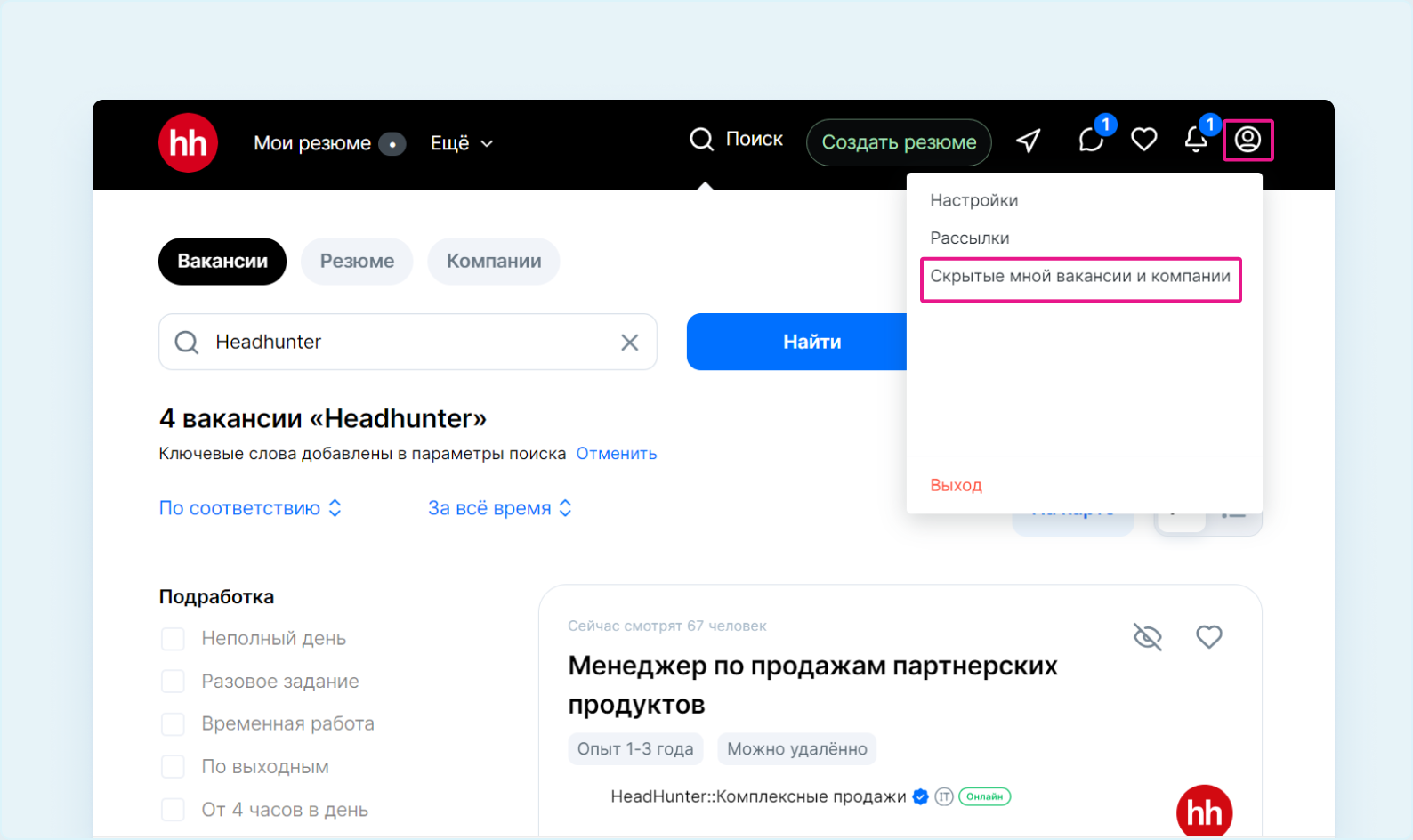The image size is (1413, 840).
Task: Toggle От 4 часов в день checkbox
Action: point(173,810)
